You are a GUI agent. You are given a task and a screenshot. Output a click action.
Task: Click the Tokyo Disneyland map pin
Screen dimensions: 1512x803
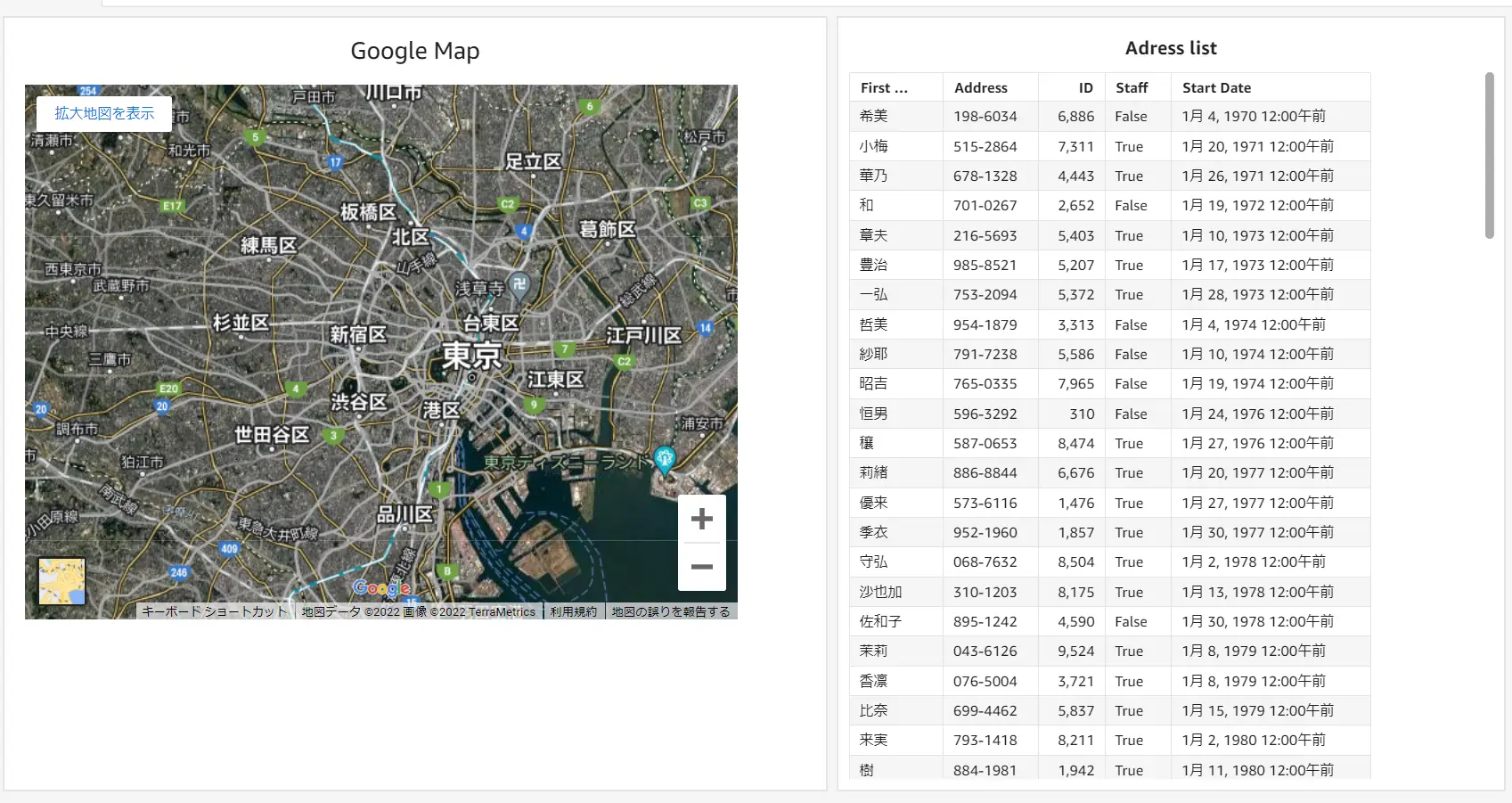coord(665,460)
